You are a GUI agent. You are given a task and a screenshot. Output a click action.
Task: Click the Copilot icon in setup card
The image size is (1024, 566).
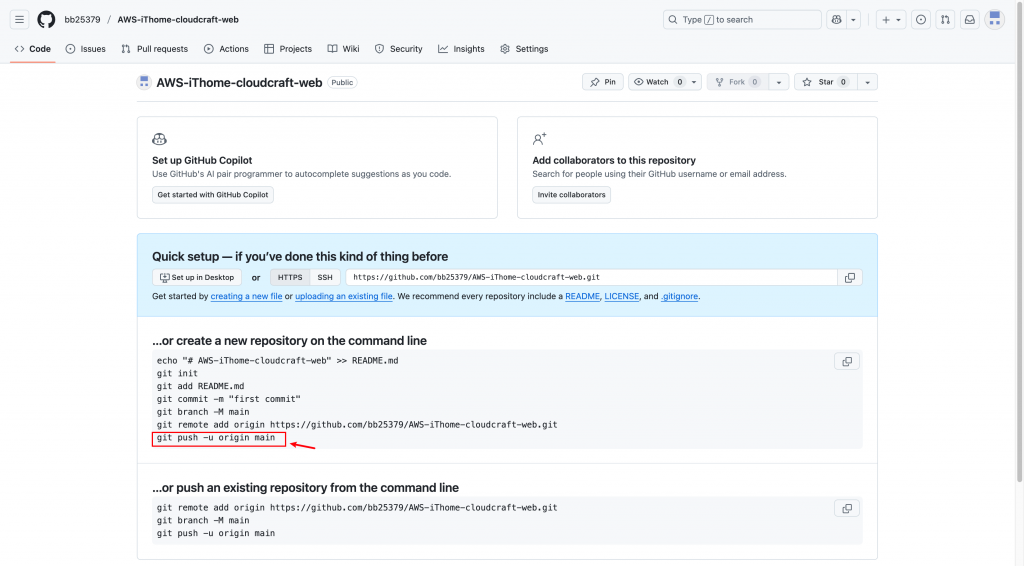[x=159, y=139]
